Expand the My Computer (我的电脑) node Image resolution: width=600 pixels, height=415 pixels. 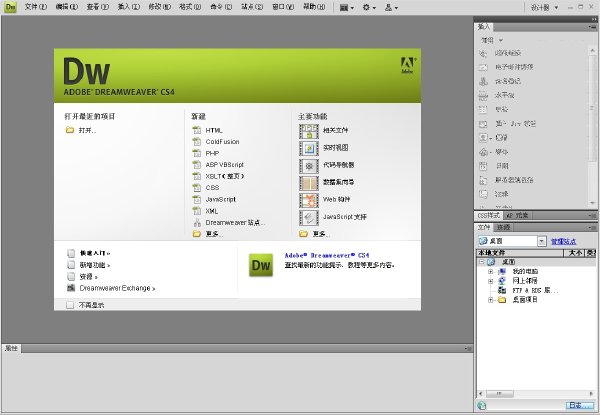[x=490, y=272]
